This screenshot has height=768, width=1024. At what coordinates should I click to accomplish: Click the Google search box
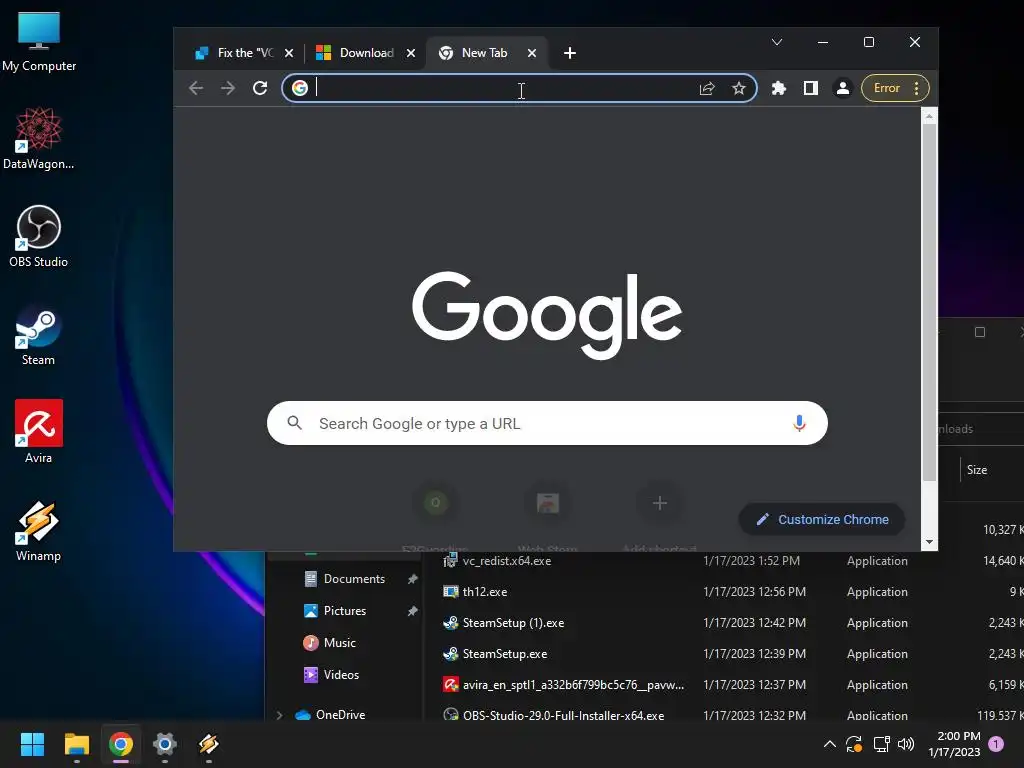coord(547,423)
